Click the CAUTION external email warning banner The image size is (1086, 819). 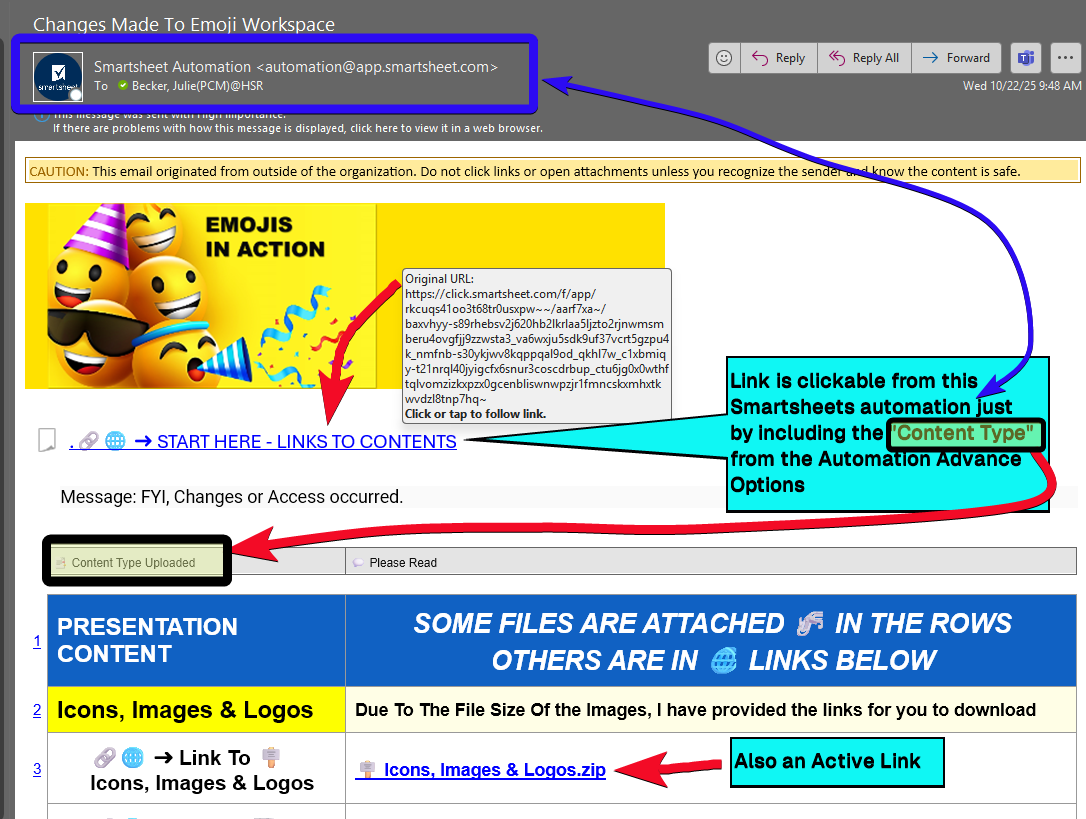[553, 171]
